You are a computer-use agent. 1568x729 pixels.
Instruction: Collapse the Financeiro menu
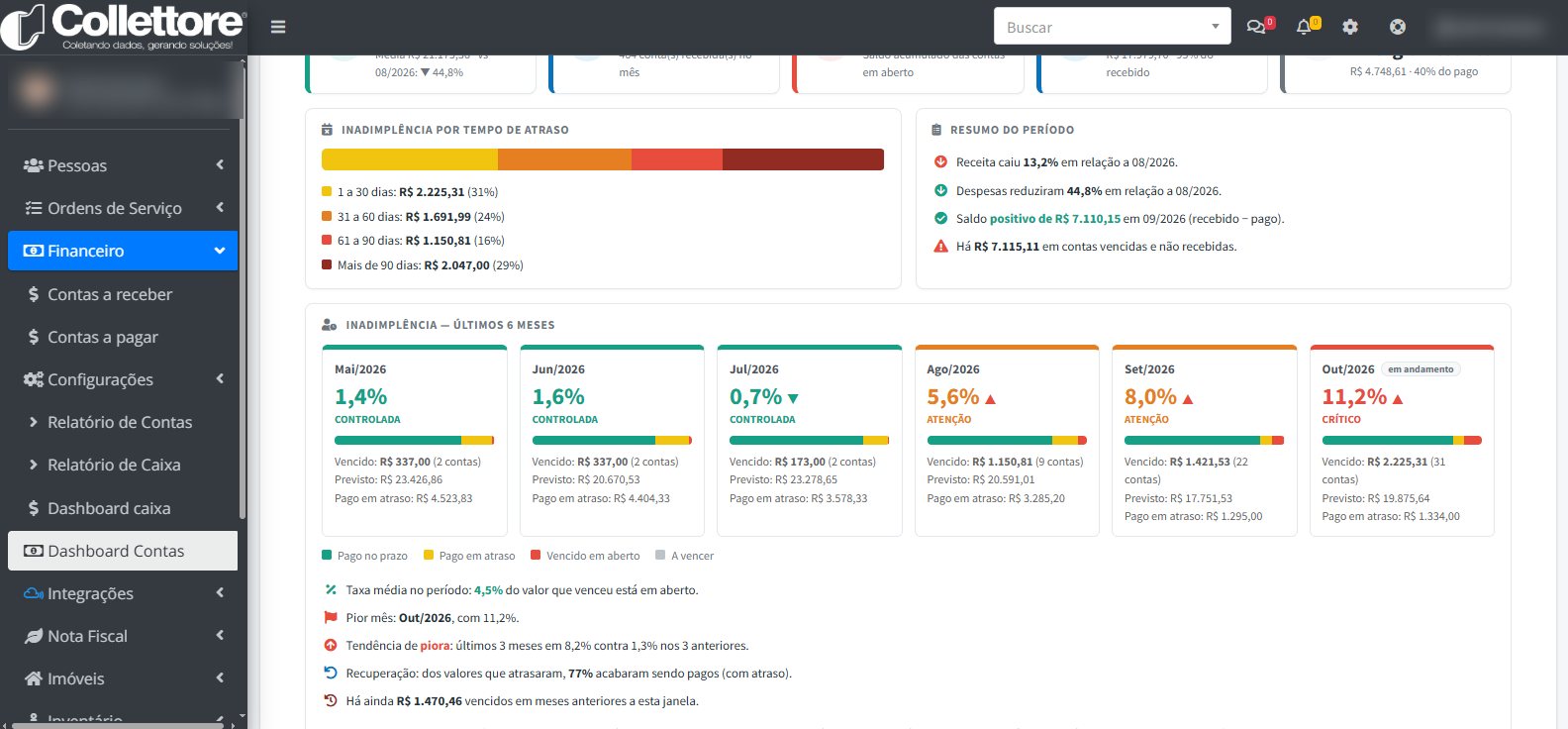pyautogui.click(x=123, y=251)
